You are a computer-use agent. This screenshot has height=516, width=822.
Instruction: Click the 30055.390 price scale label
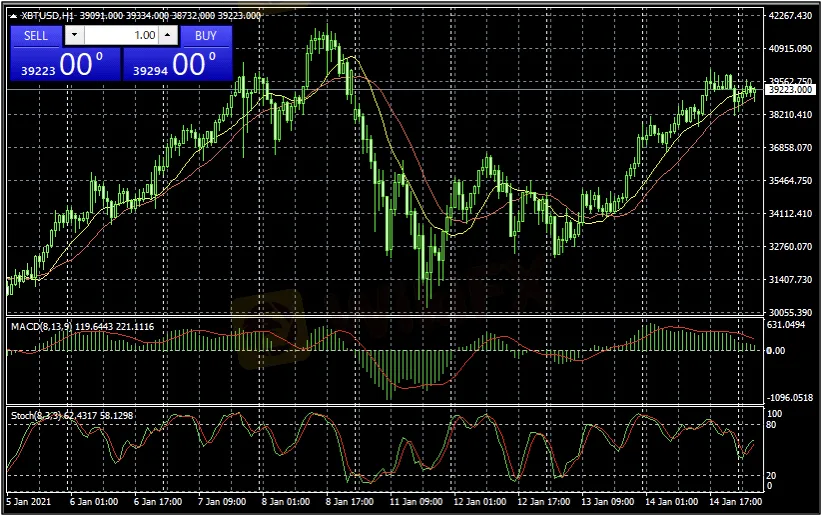(789, 312)
